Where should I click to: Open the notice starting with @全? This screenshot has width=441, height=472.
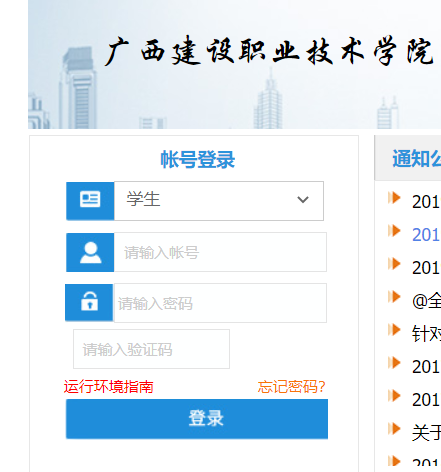(426, 301)
